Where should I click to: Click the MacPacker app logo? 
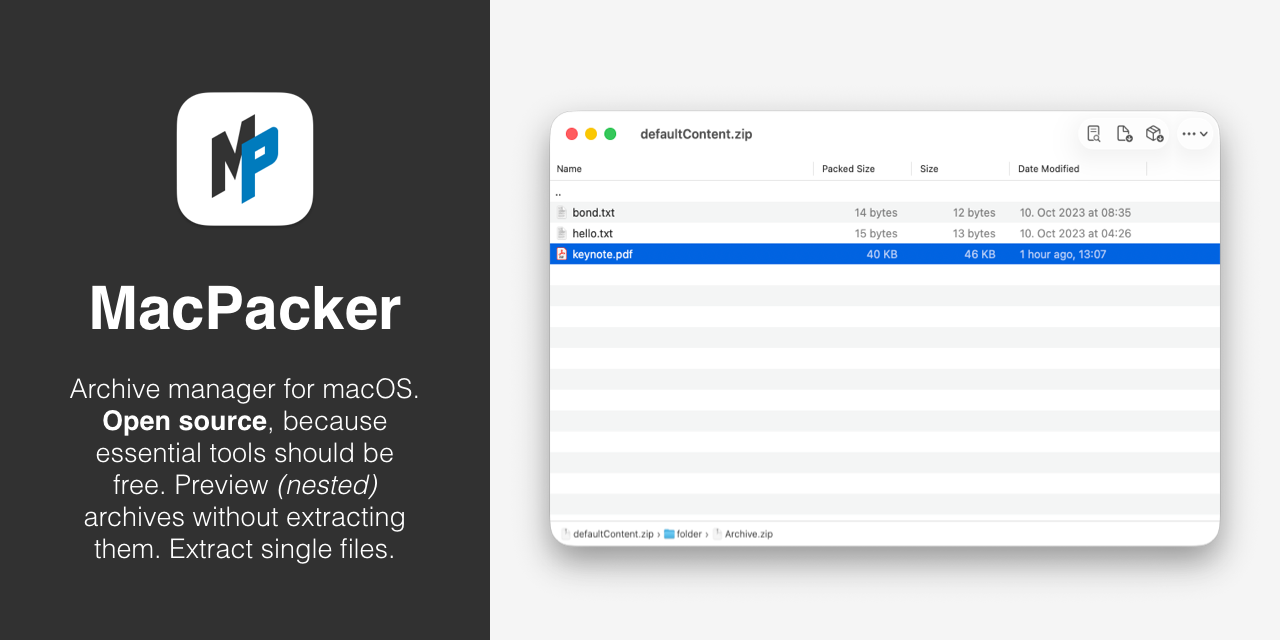click(244, 158)
